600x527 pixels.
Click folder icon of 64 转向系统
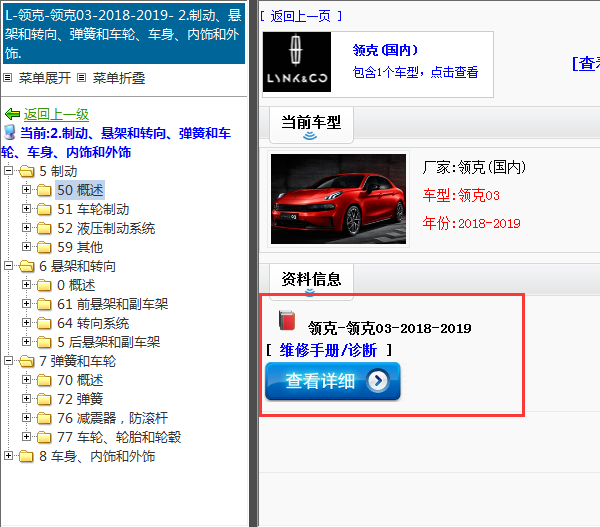point(44,323)
